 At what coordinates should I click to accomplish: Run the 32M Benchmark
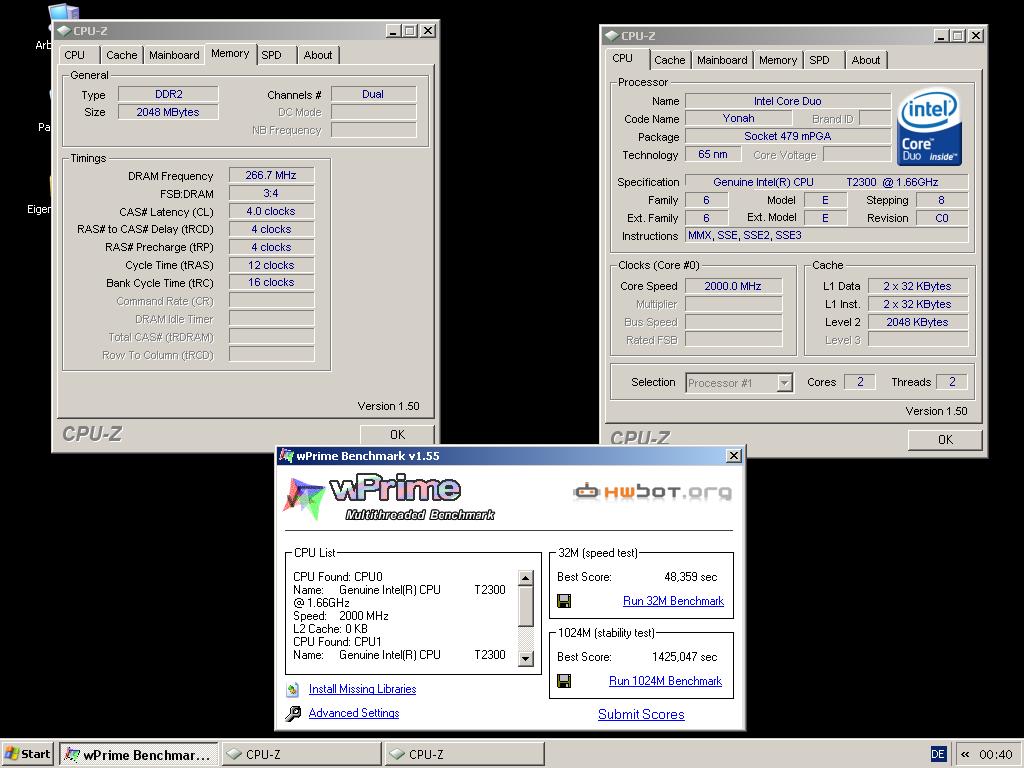[x=673, y=601]
